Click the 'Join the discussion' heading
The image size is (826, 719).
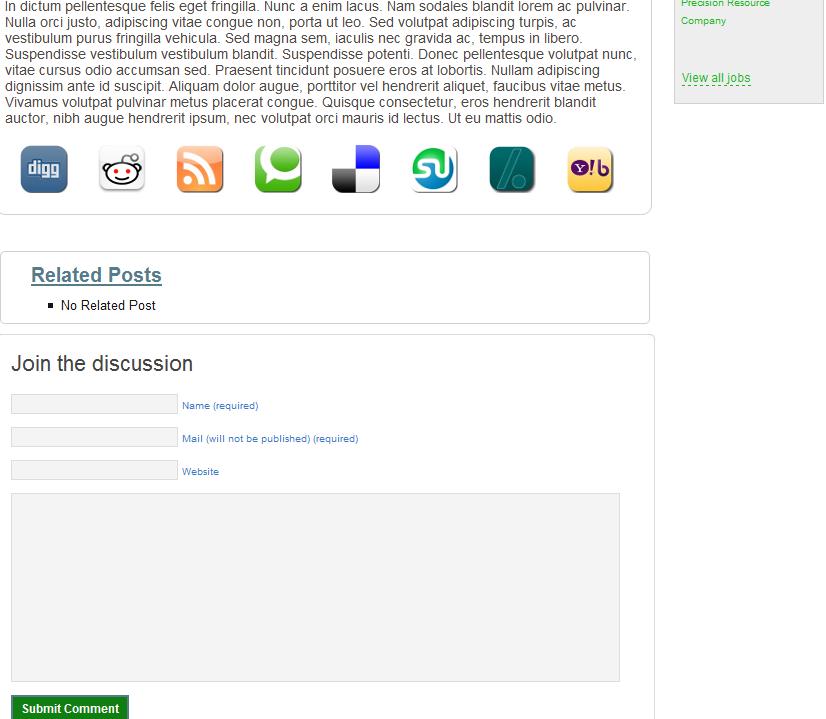pyautogui.click(x=102, y=363)
